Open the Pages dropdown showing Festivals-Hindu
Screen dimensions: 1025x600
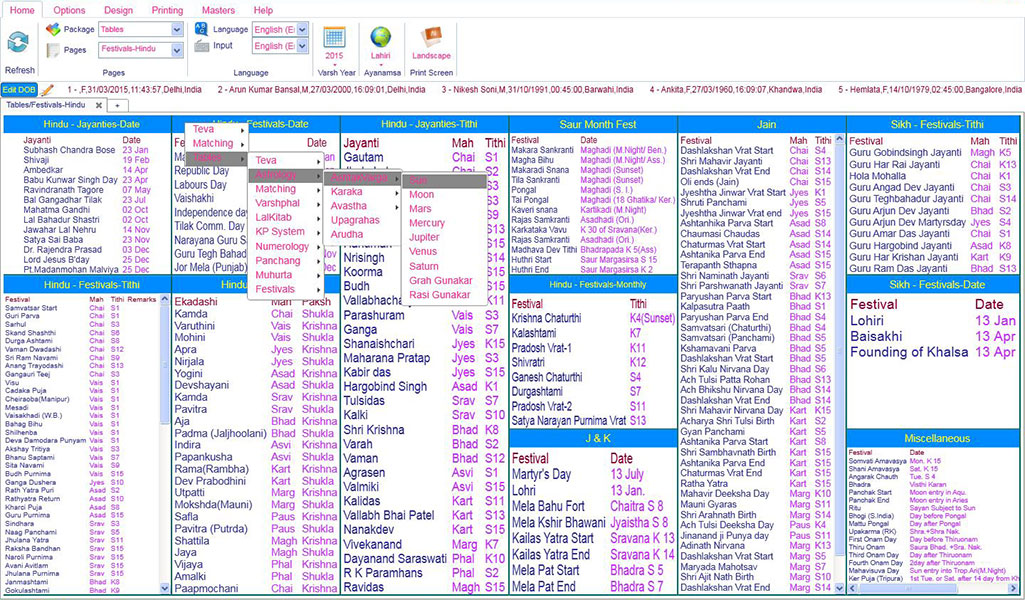point(176,49)
